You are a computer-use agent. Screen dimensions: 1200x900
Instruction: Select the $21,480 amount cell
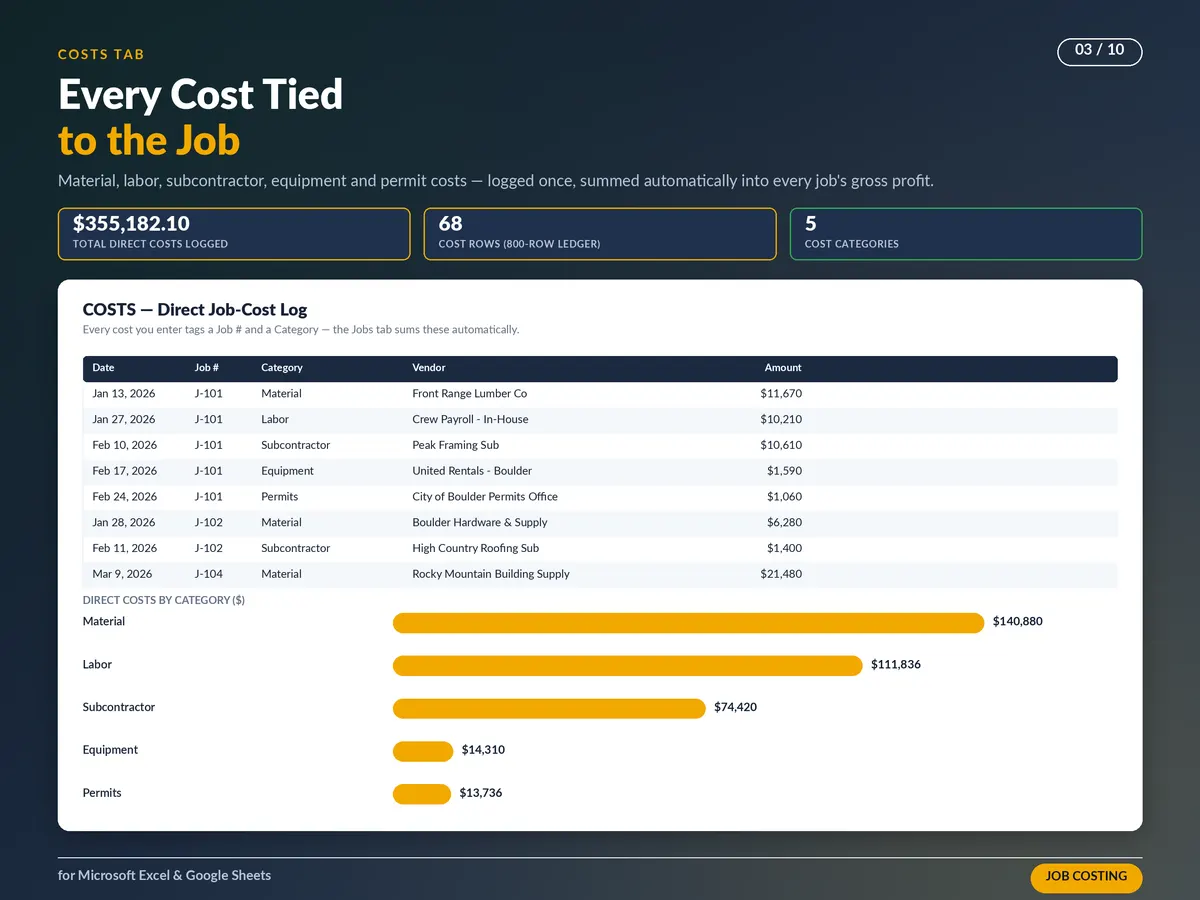click(x=781, y=574)
